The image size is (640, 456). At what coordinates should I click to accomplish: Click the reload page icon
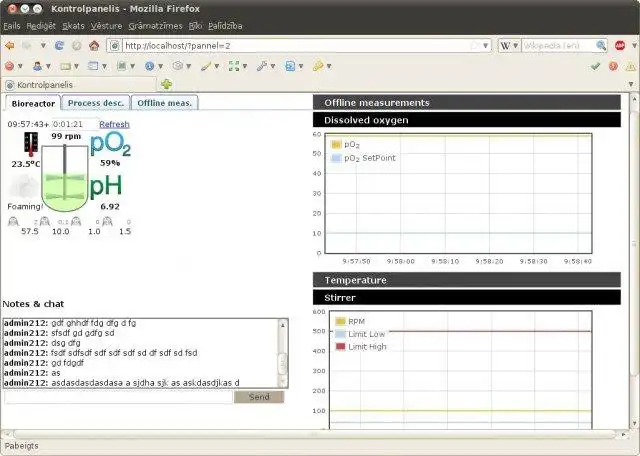[59, 46]
